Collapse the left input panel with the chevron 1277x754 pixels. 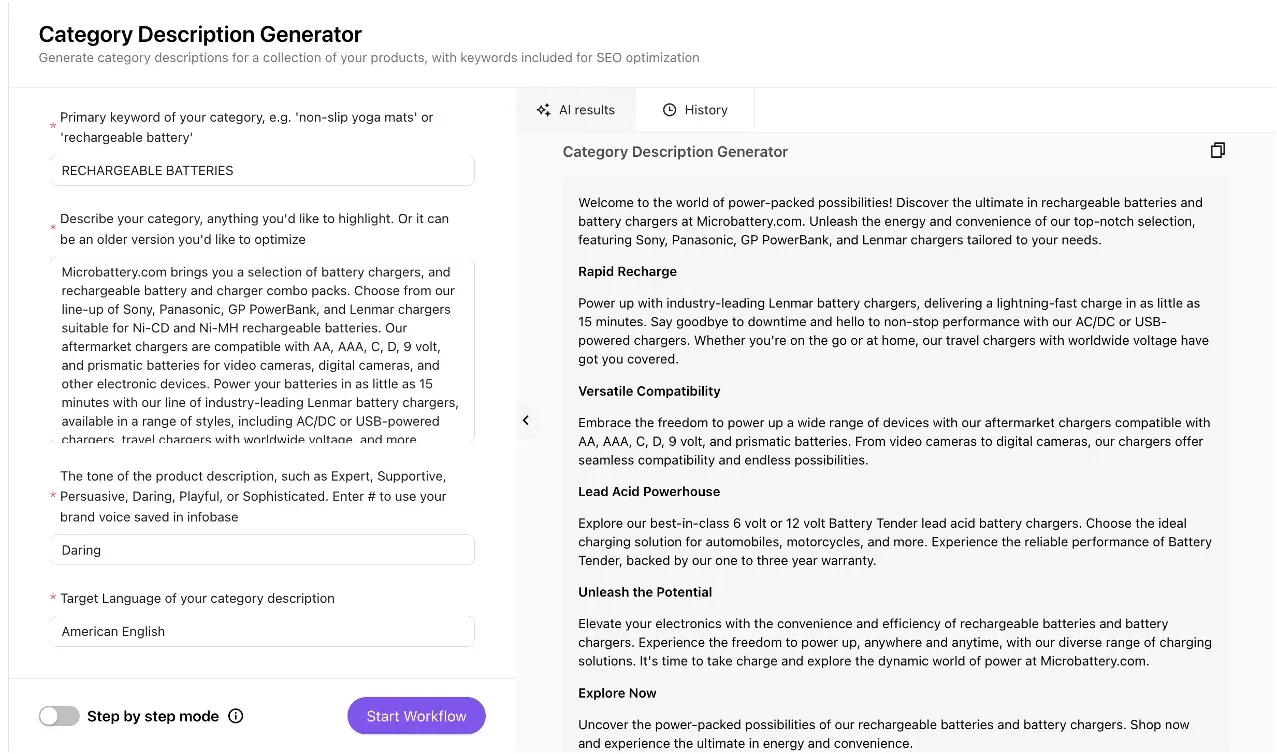526,421
